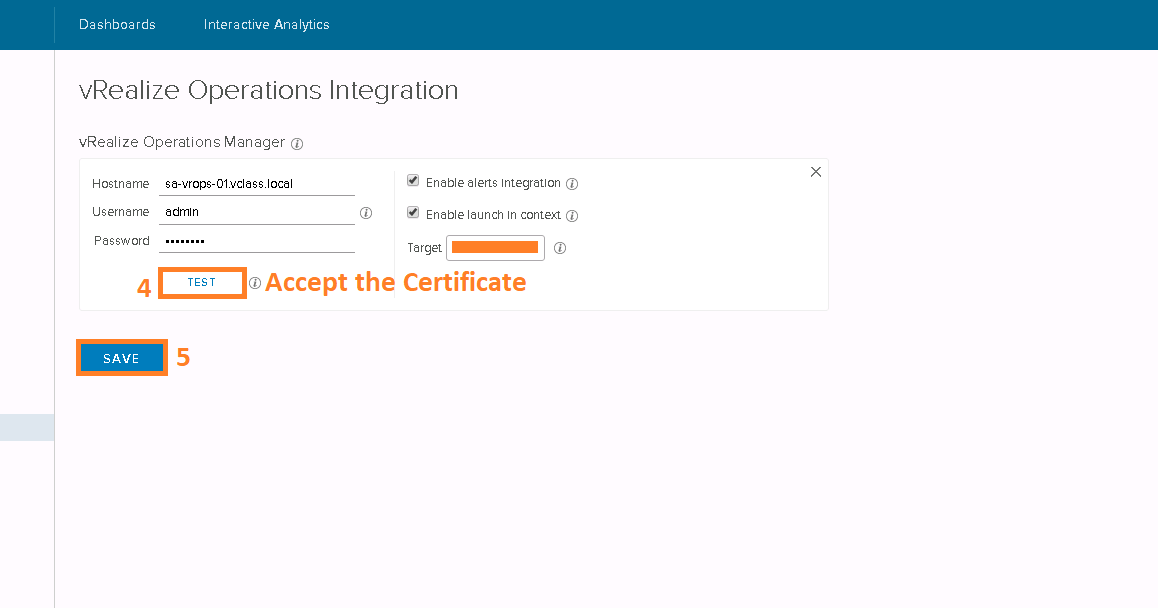The height and width of the screenshot is (608, 1158).
Task: Toggle Enable alerts integration checkbox
Action: click(x=413, y=181)
